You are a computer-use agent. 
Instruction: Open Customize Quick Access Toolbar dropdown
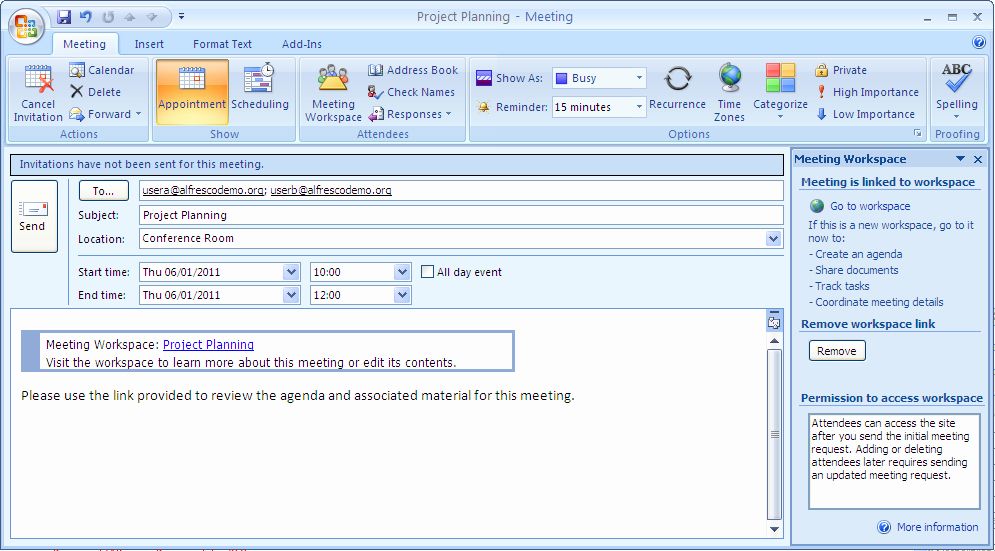[x=181, y=17]
